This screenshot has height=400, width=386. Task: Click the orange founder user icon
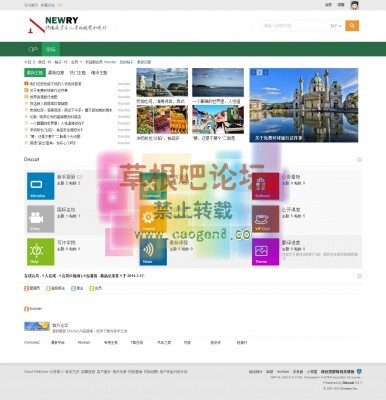tap(26, 309)
